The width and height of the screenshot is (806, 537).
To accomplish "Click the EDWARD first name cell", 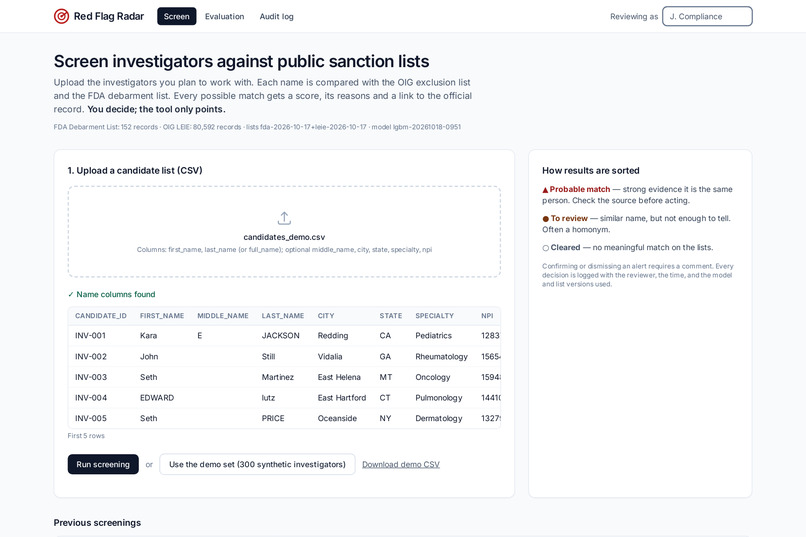I will (x=157, y=398).
